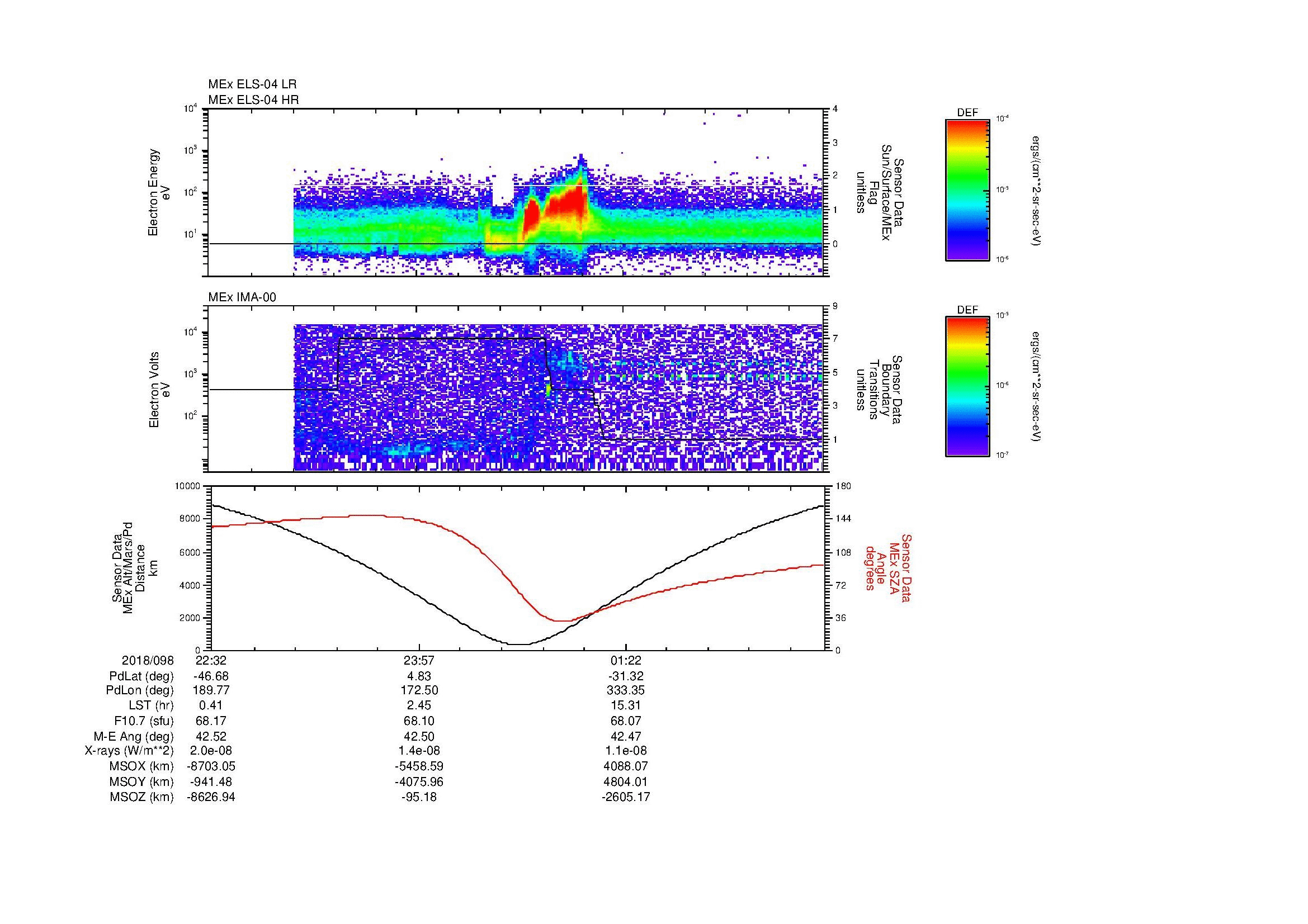Click the 'MEx Alt/Mars/Pd Distance km' axis label

click(134, 567)
